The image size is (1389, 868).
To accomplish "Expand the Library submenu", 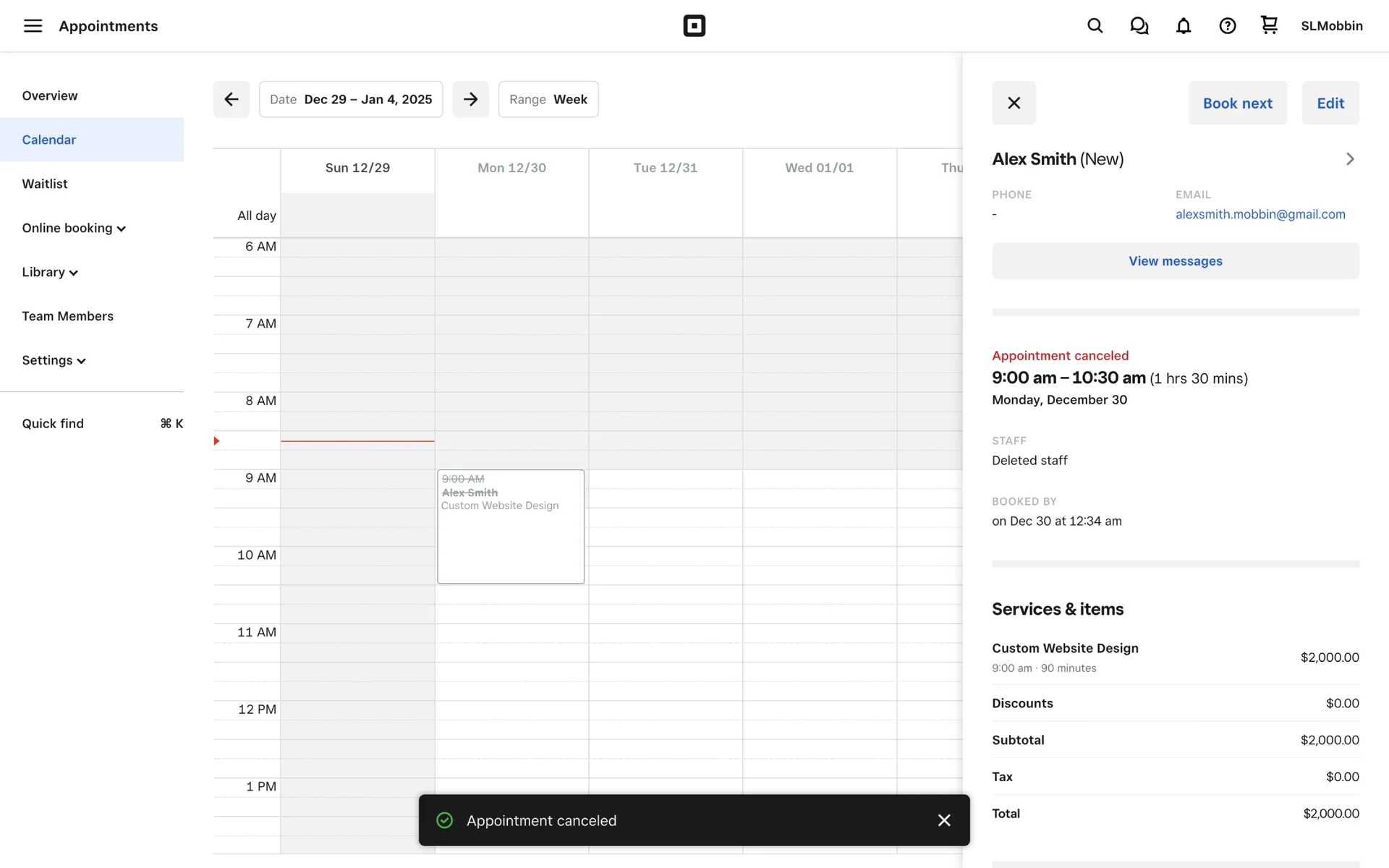I will pyautogui.click(x=50, y=272).
